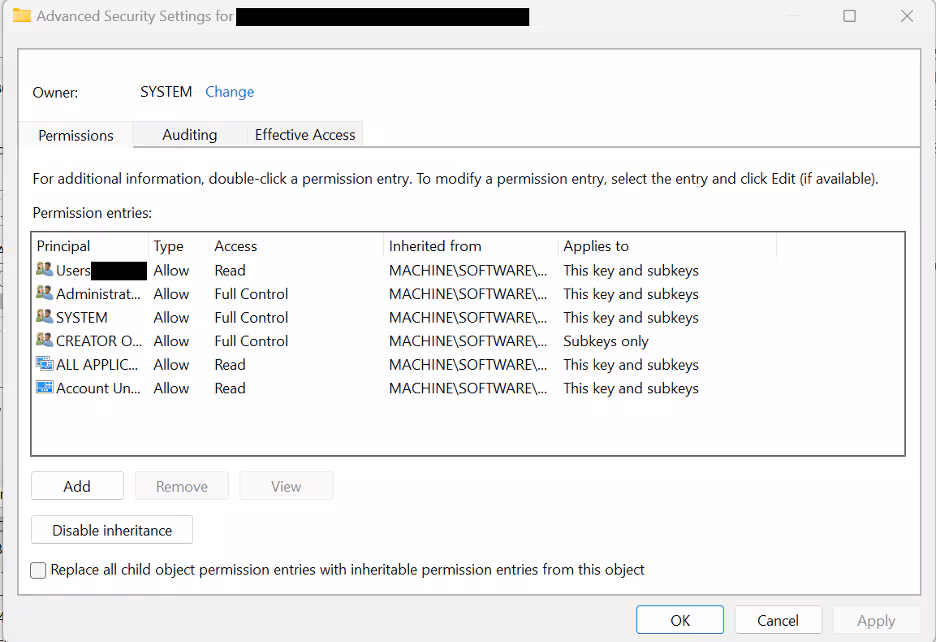Click the Users principal group icon
The height and width of the screenshot is (642, 936).
click(44, 270)
